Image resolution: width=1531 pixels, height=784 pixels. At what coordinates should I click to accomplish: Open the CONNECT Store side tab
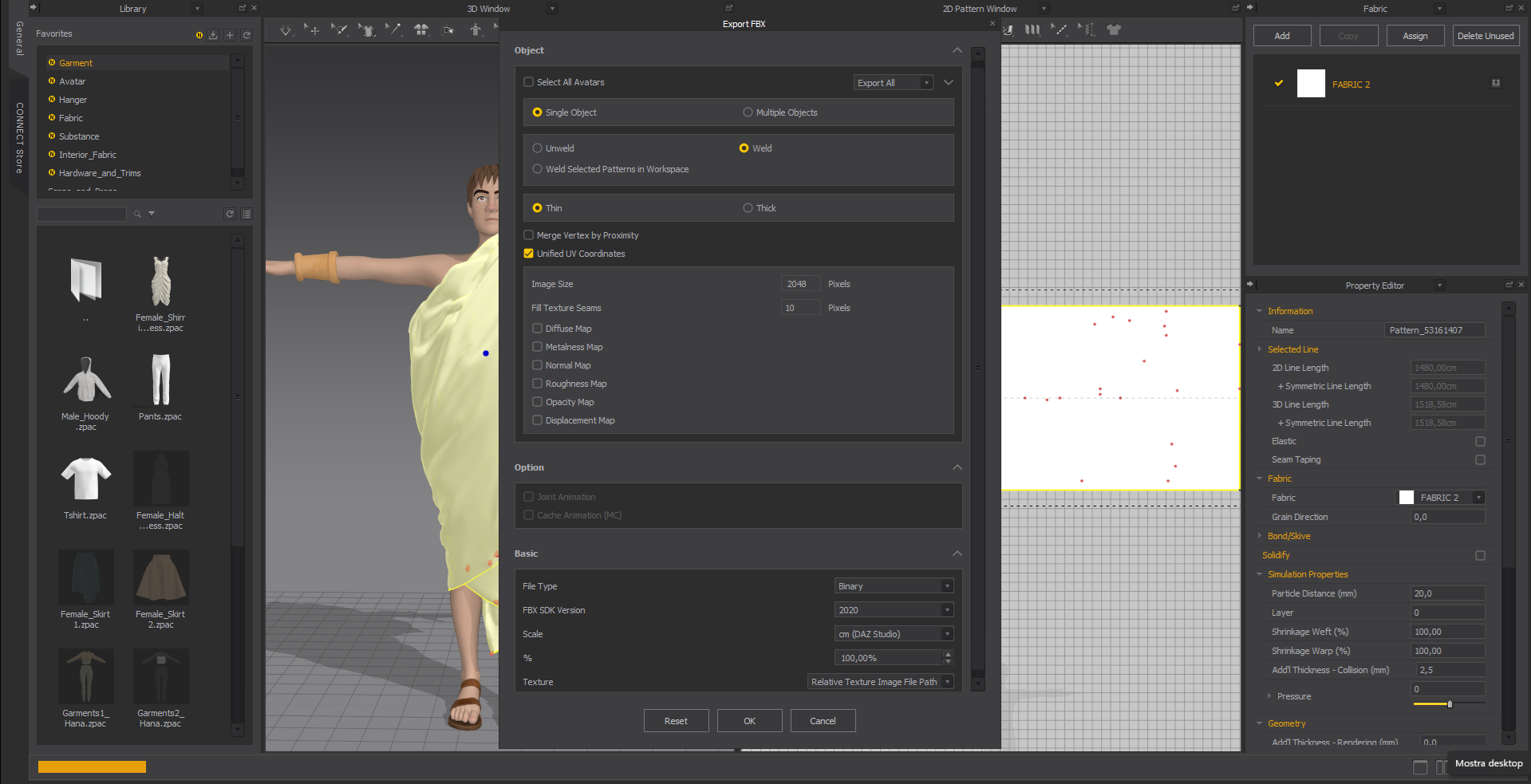point(19,137)
